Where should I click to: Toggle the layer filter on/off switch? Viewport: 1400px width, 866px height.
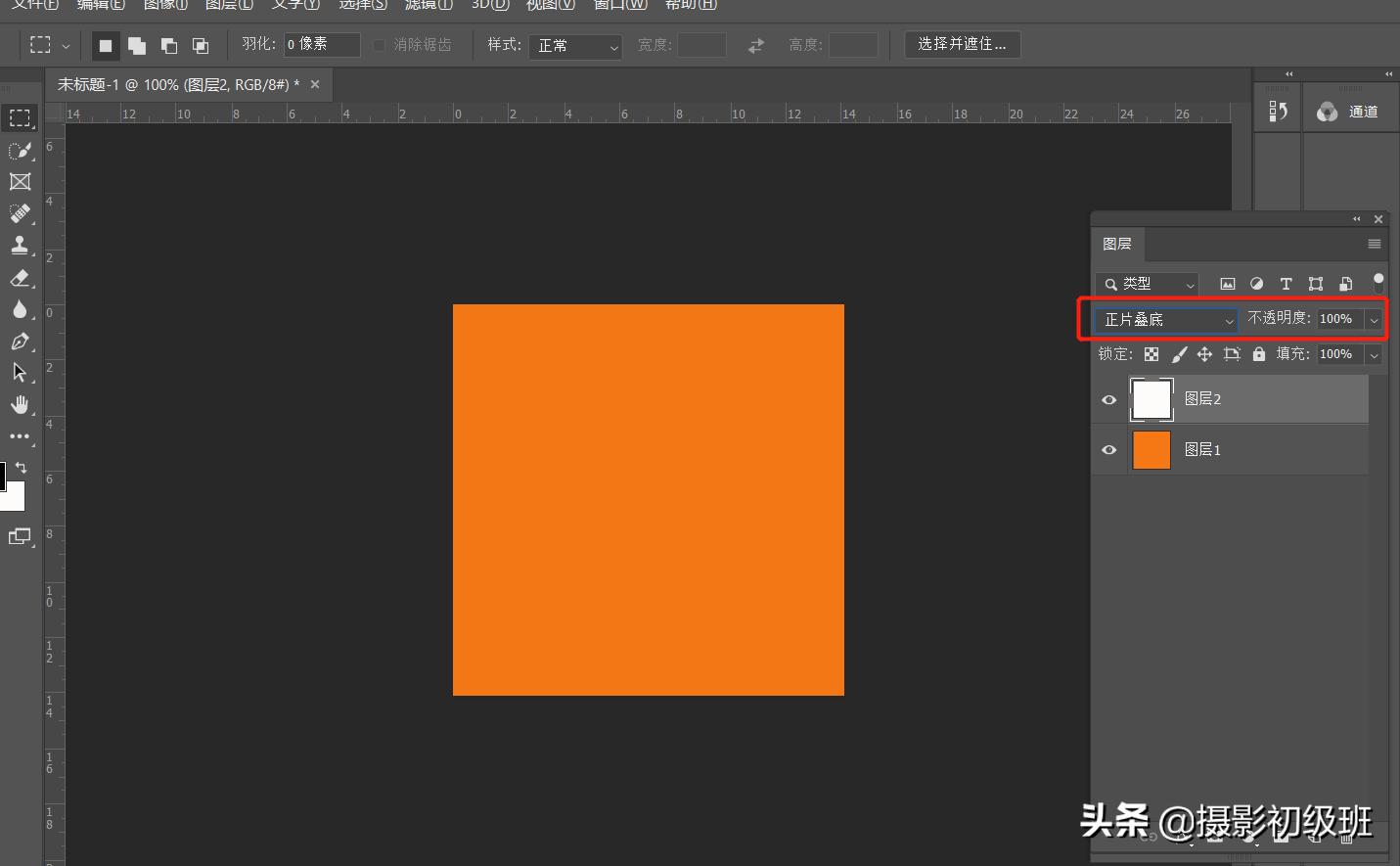tap(1377, 283)
